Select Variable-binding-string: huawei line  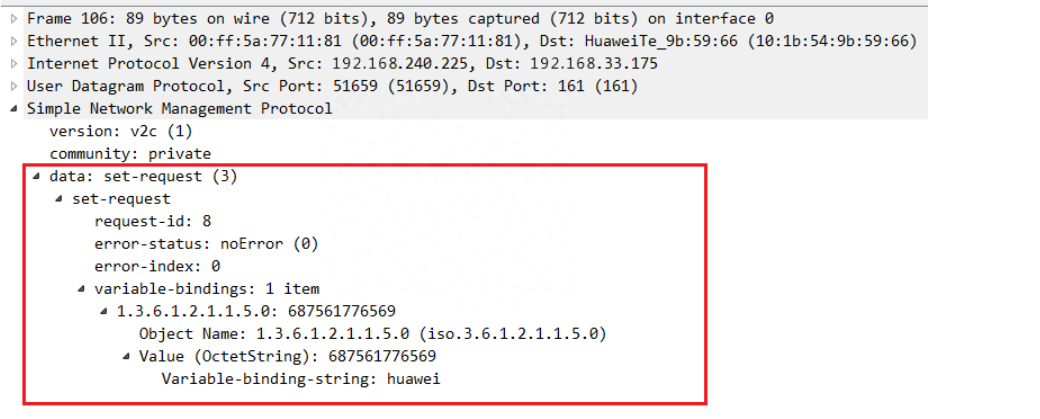301,379
